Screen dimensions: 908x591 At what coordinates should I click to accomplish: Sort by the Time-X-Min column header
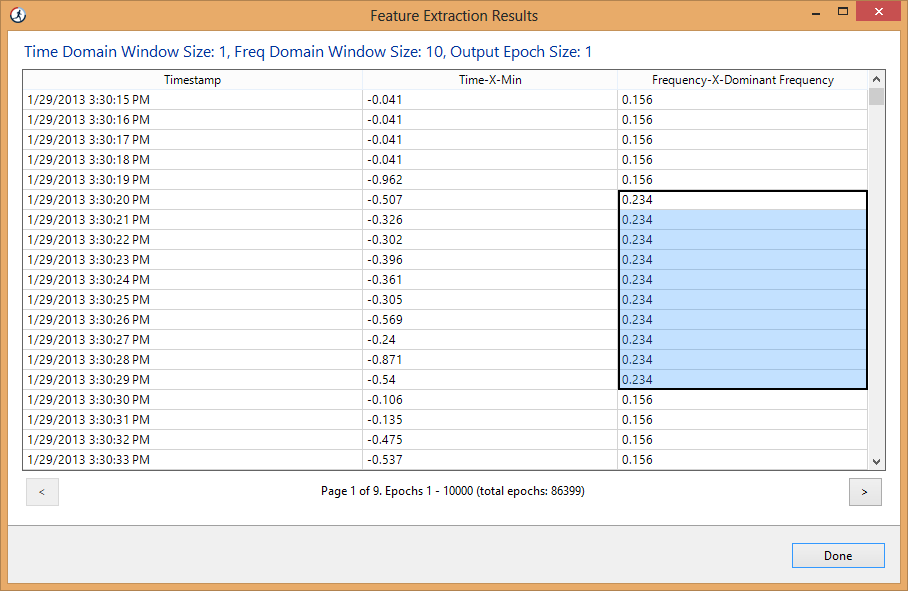[x=489, y=79]
